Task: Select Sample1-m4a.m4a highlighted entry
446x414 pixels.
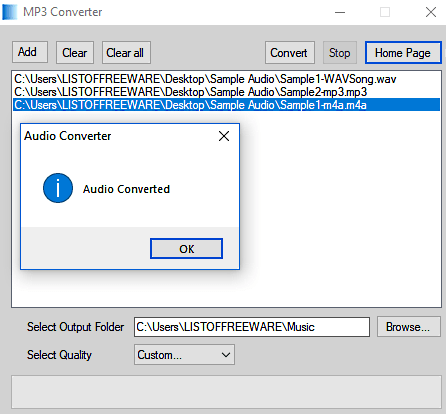Action: coord(227,105)
